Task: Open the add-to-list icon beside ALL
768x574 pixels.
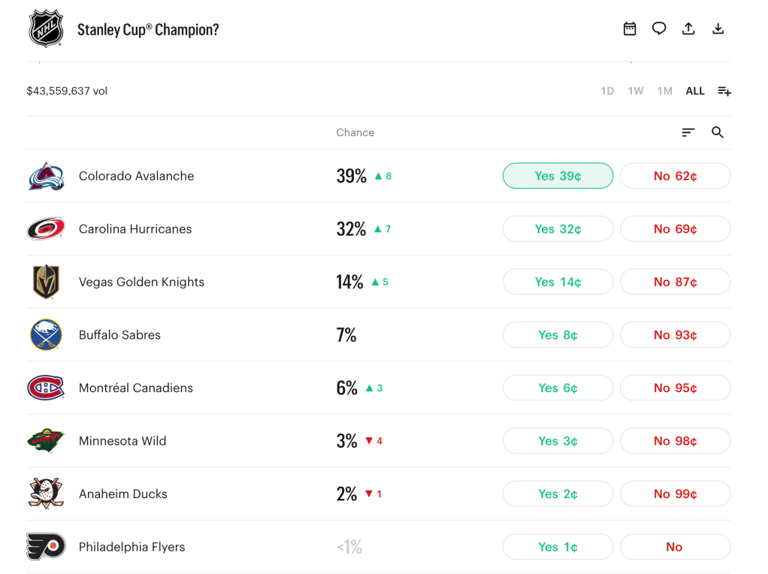Action: [724, 91]
